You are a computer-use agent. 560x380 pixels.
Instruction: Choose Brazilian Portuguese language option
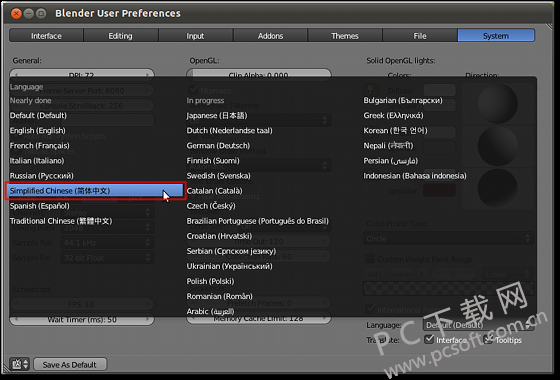(x=258, y=221)
